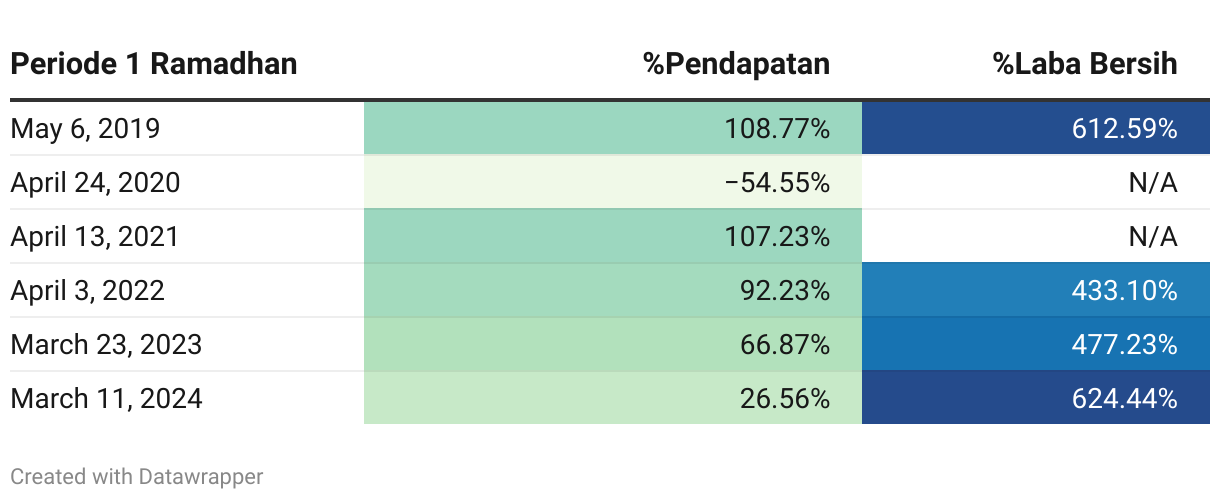1220x500 pixels.
Task: Click the 624.44% Laba Bersih cell
Action: [1036, 398]
